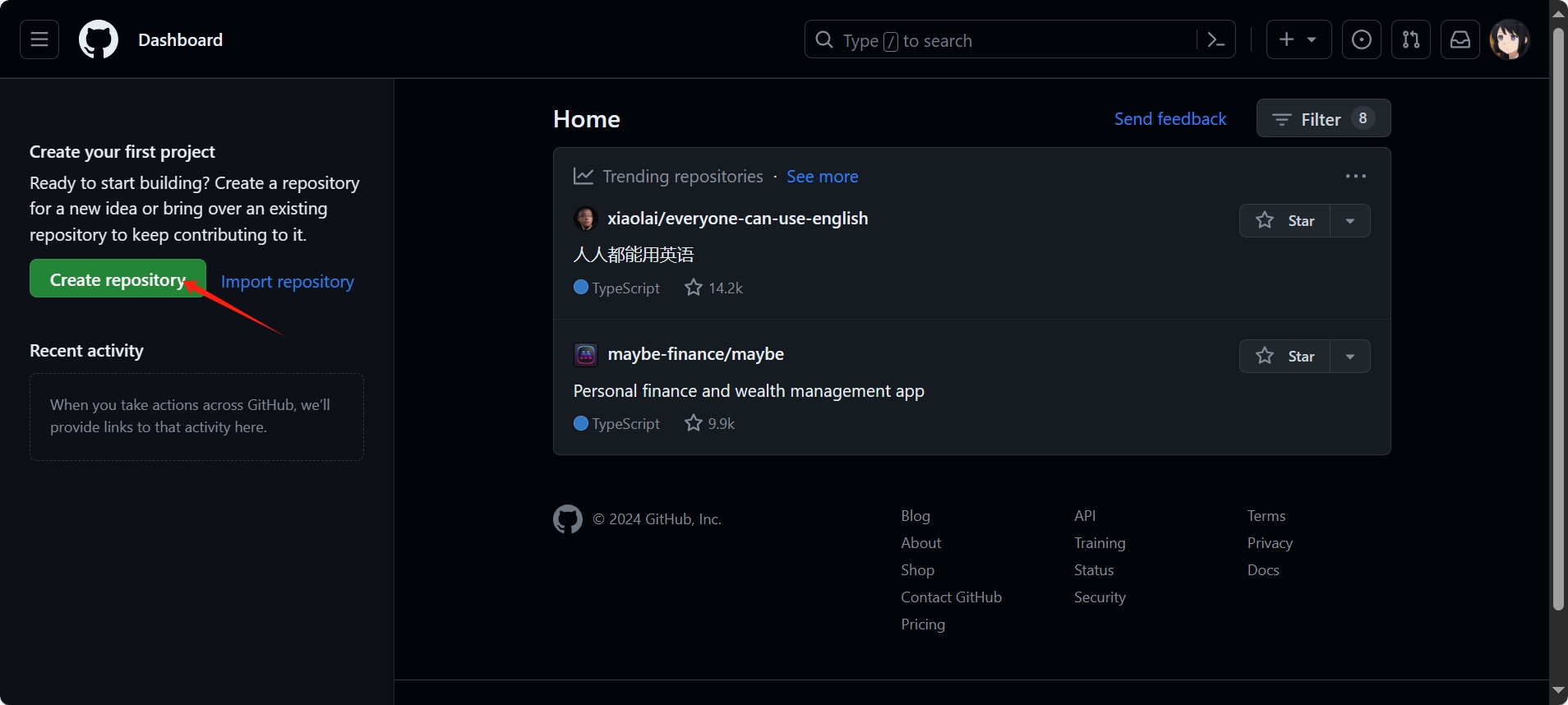Open the 14.2k stargazers count
Screen dimensions: 1568x705
coord(714,288)
